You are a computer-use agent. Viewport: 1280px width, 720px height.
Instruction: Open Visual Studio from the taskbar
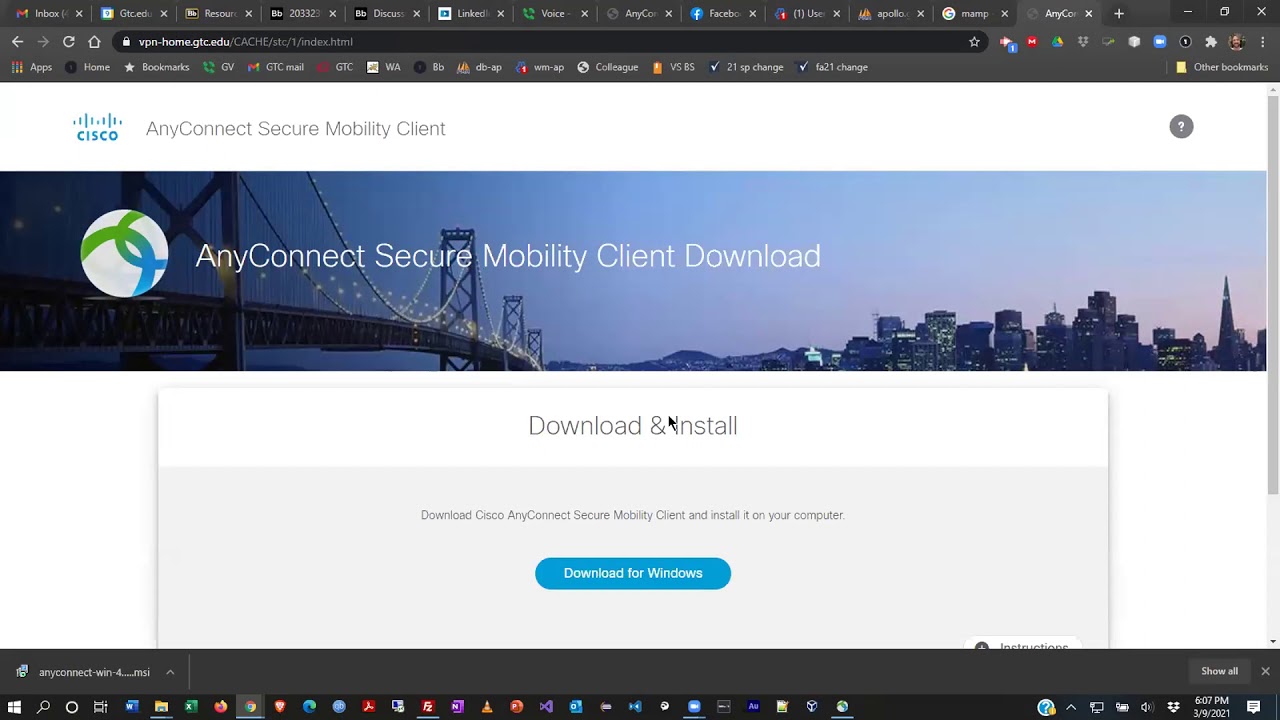(546, 706)
